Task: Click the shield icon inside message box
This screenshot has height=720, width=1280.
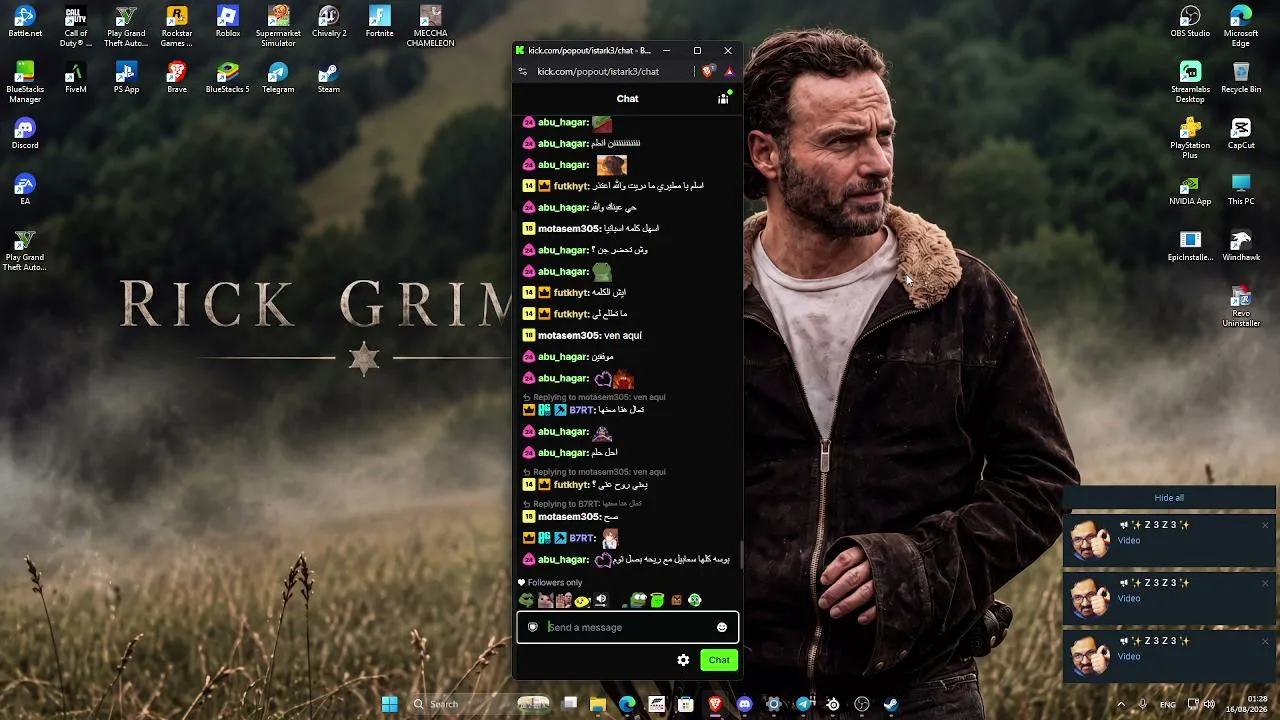Action: pos(532,628)
